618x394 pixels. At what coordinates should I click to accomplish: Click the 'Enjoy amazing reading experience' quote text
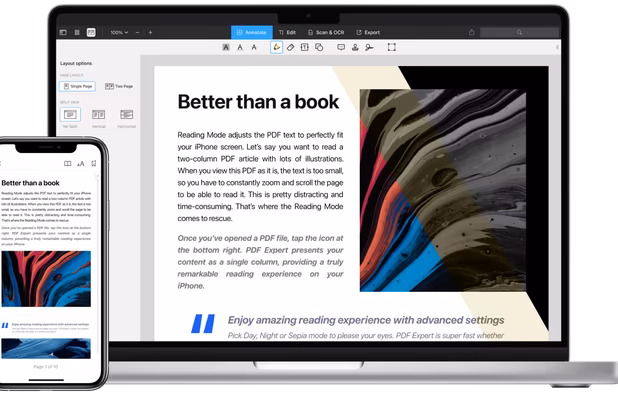coord(366,320)
